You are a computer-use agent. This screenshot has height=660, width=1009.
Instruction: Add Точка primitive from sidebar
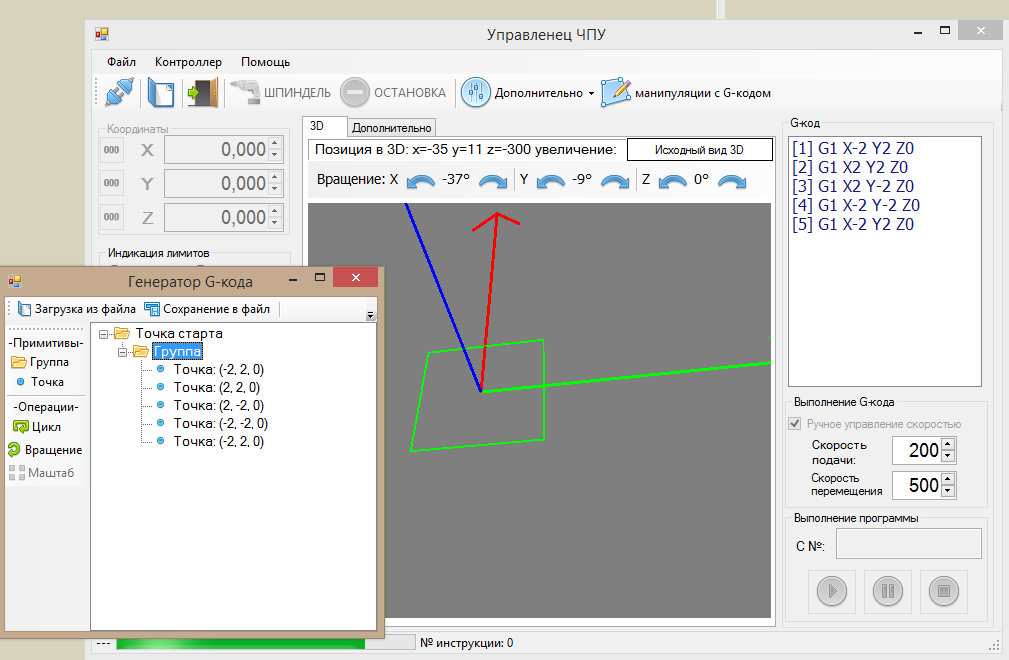[40, 381]
